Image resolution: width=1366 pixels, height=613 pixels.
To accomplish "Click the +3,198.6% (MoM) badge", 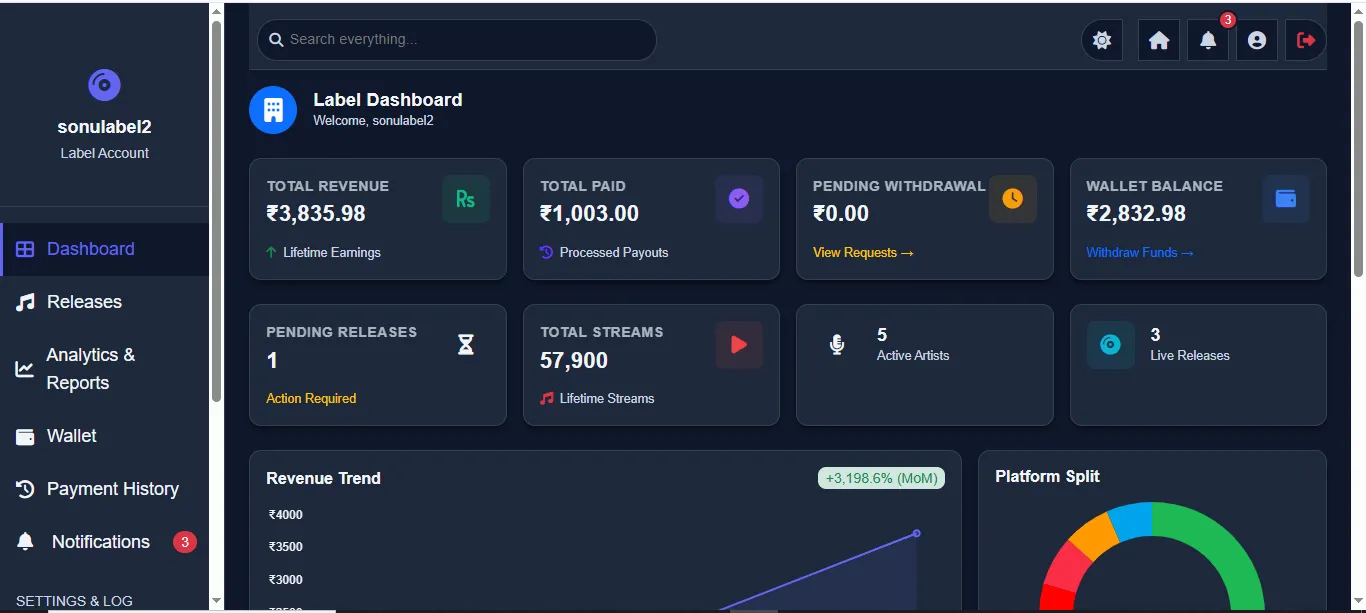I will coord(881,478).
